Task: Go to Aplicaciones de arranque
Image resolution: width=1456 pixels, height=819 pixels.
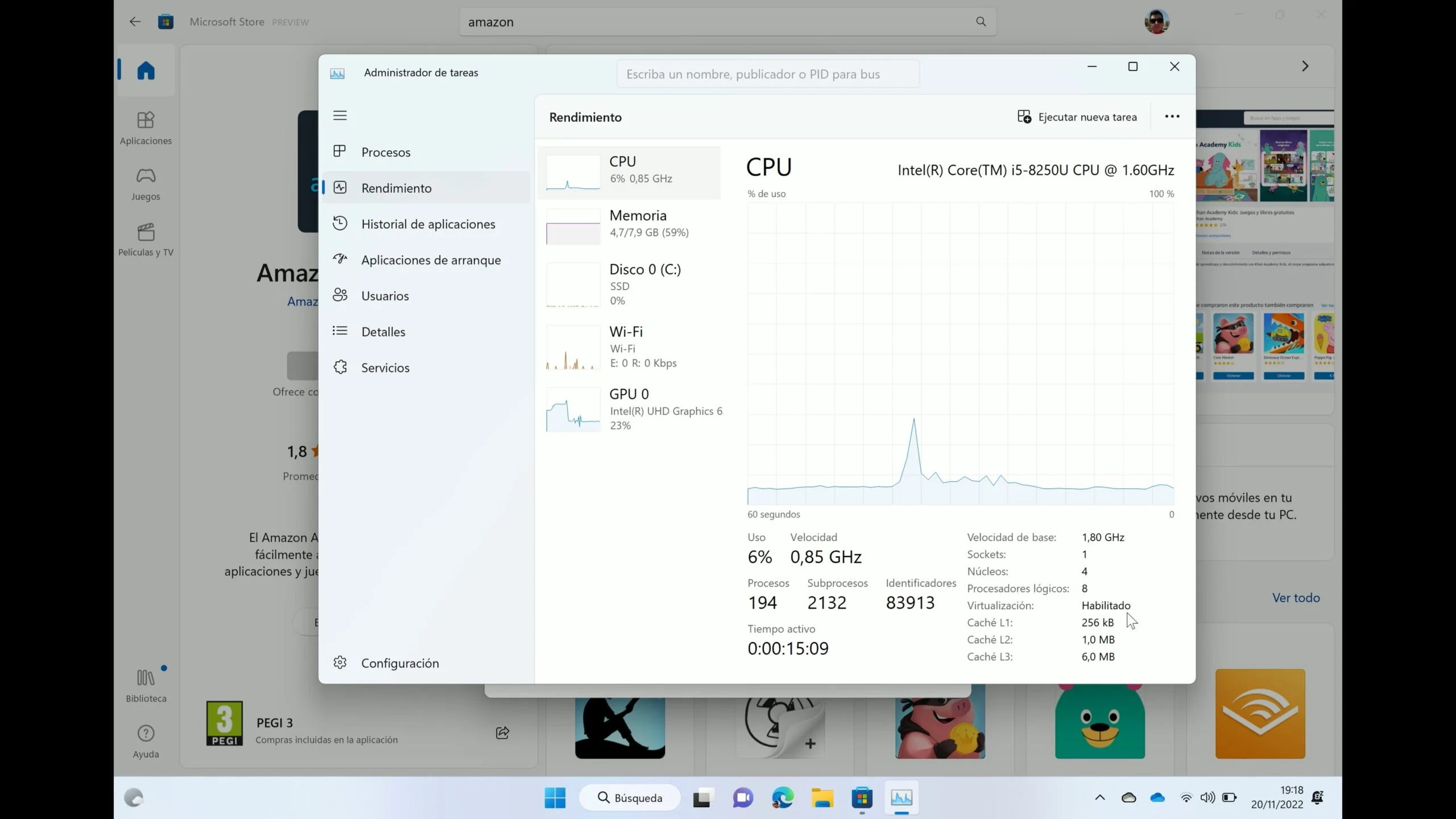Action: tap(426, 259)
